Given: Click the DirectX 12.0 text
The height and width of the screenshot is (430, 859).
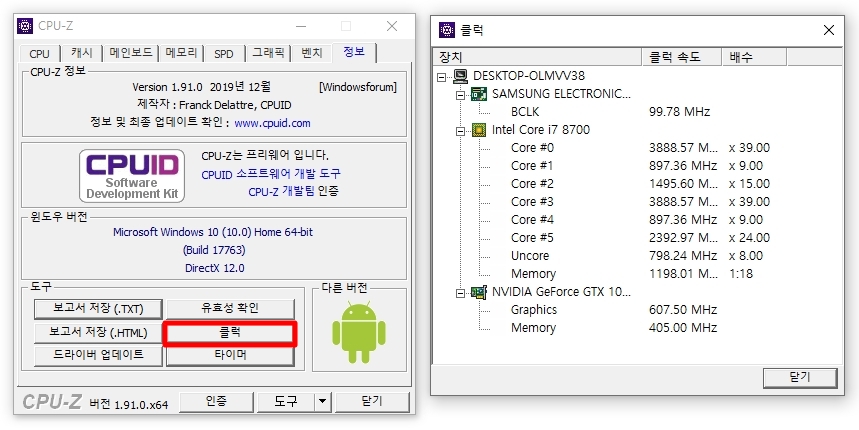Looking at the screenshot, I should 215,268.
